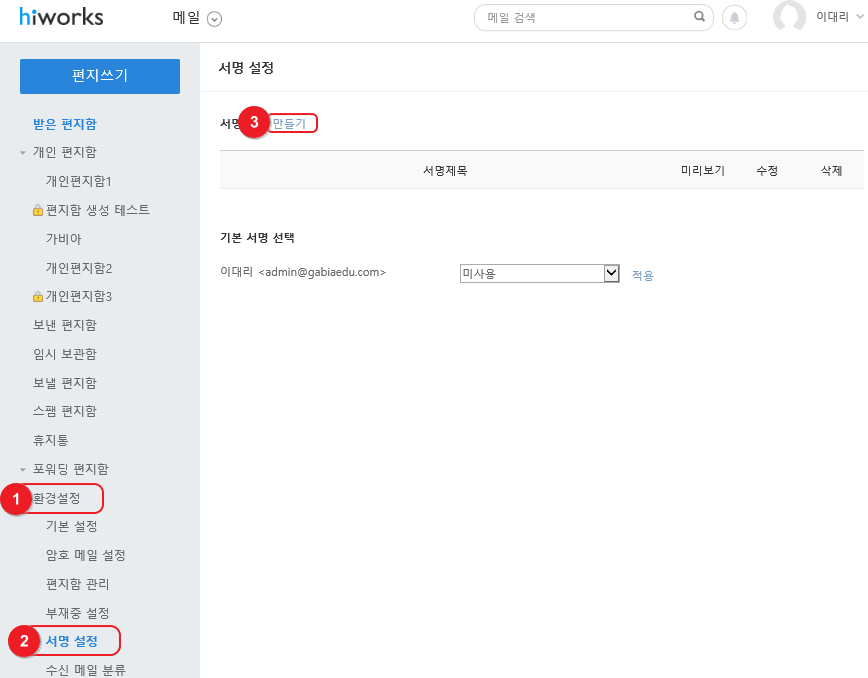Click the 편지쓰기 compose button
Image resolution: width=868 pixels, height=678 pixels.
(x=100, y=76)
